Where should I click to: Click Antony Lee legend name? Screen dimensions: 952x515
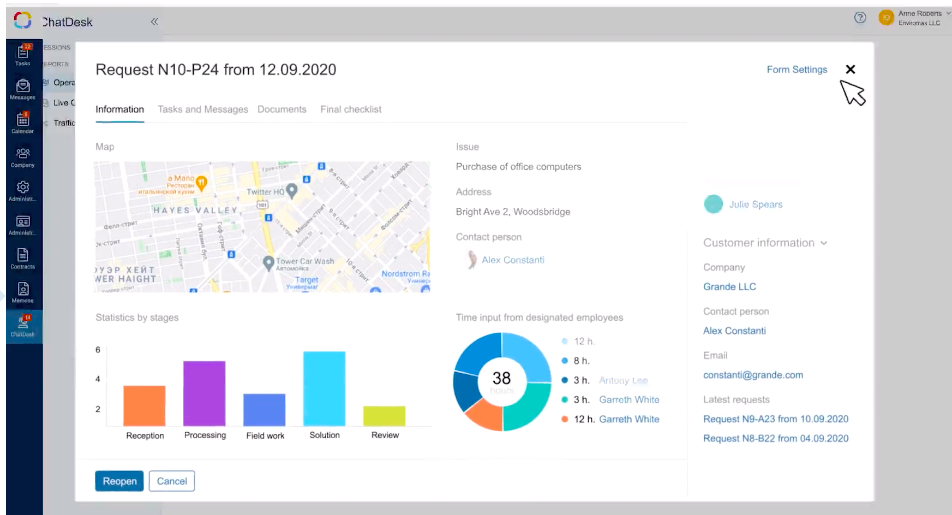pyautogui.click(x=624, y=380)
